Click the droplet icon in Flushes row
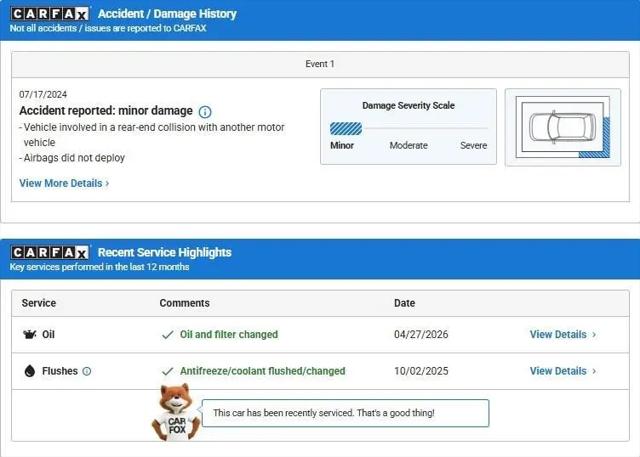Screen dimensions: 640x457 coord(29,371)
